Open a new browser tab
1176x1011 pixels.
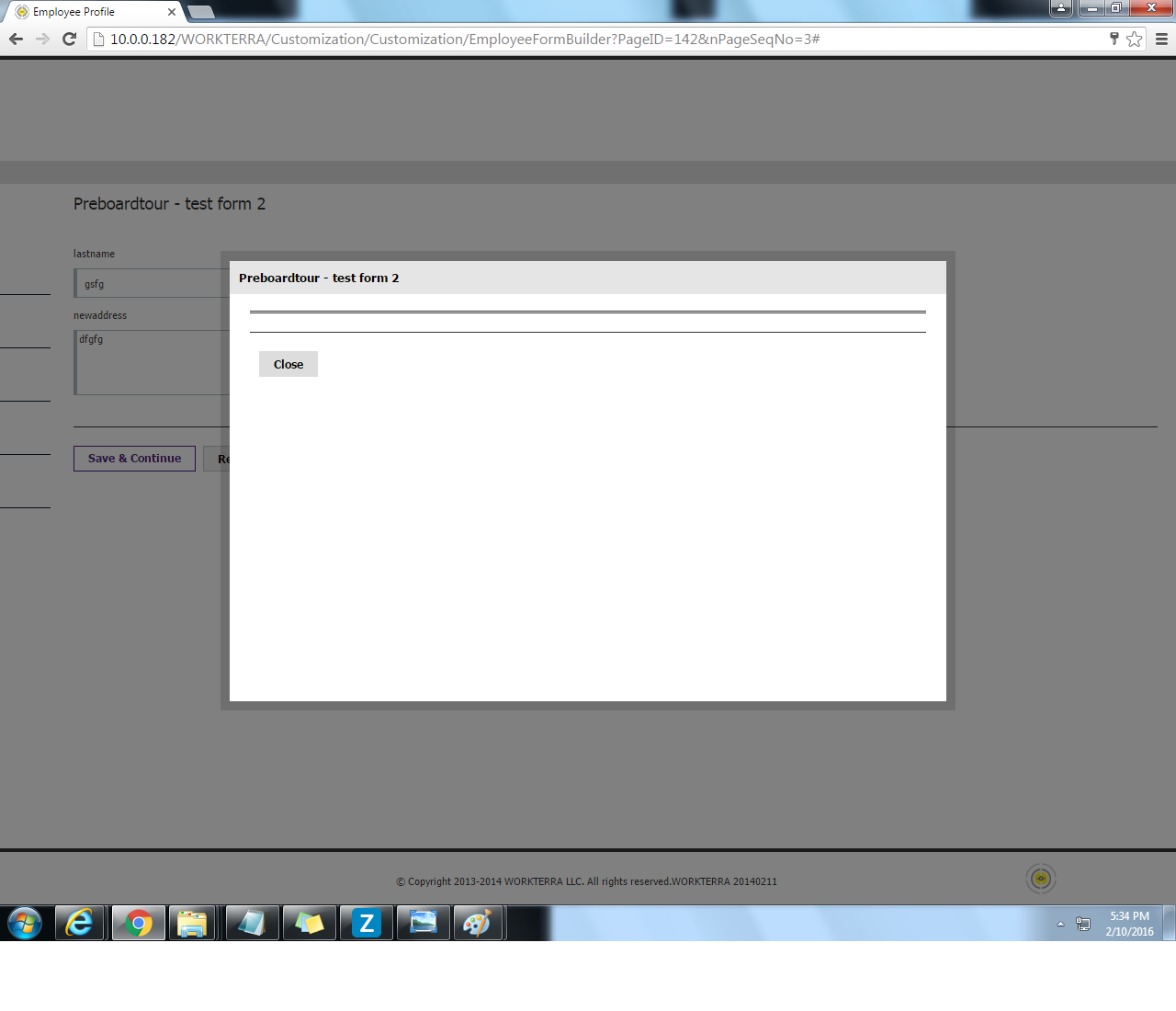[x=200, y=12]
